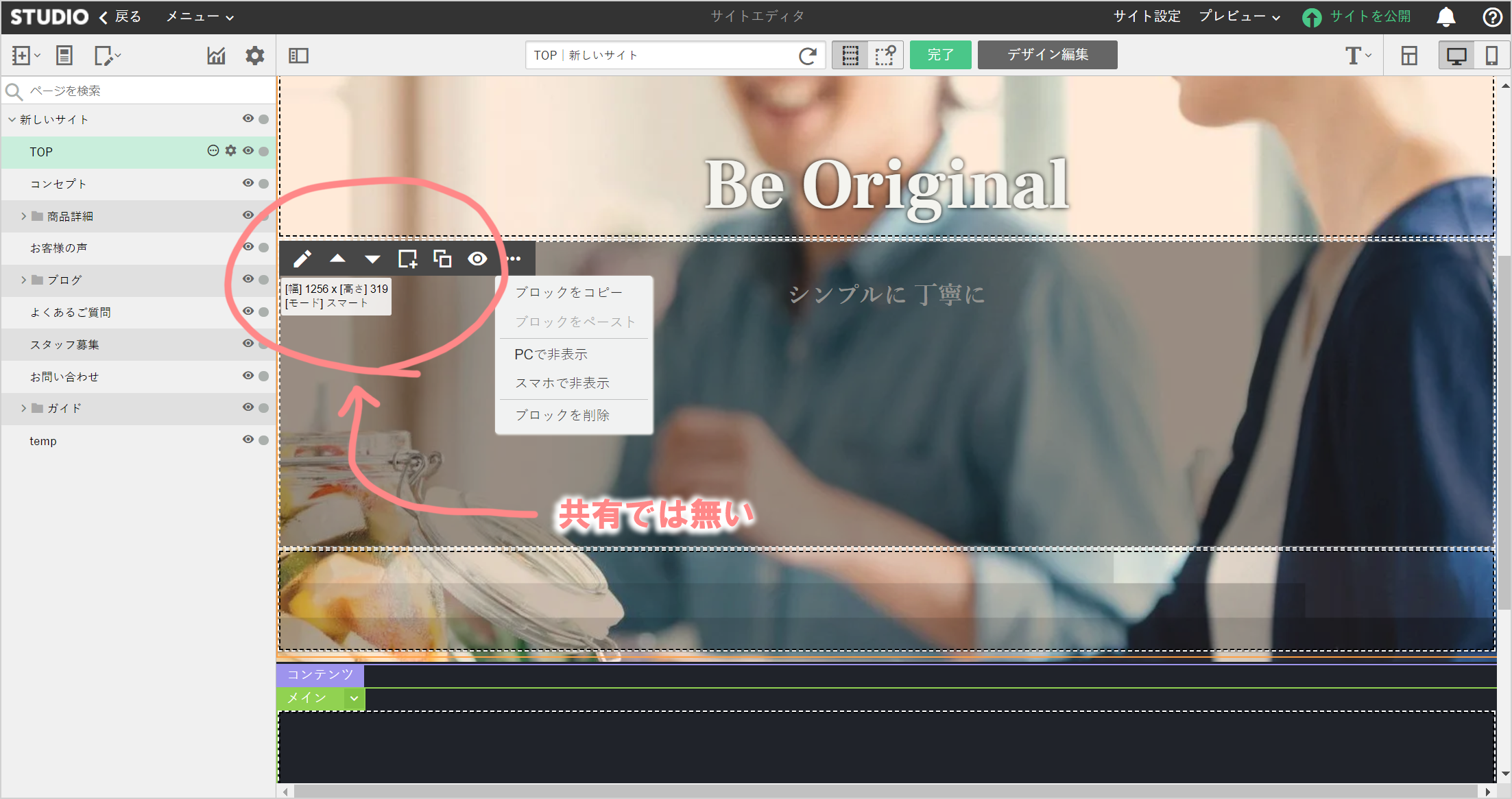Move block up with arrow icon

pyautogui.click(x=337, y=259)
